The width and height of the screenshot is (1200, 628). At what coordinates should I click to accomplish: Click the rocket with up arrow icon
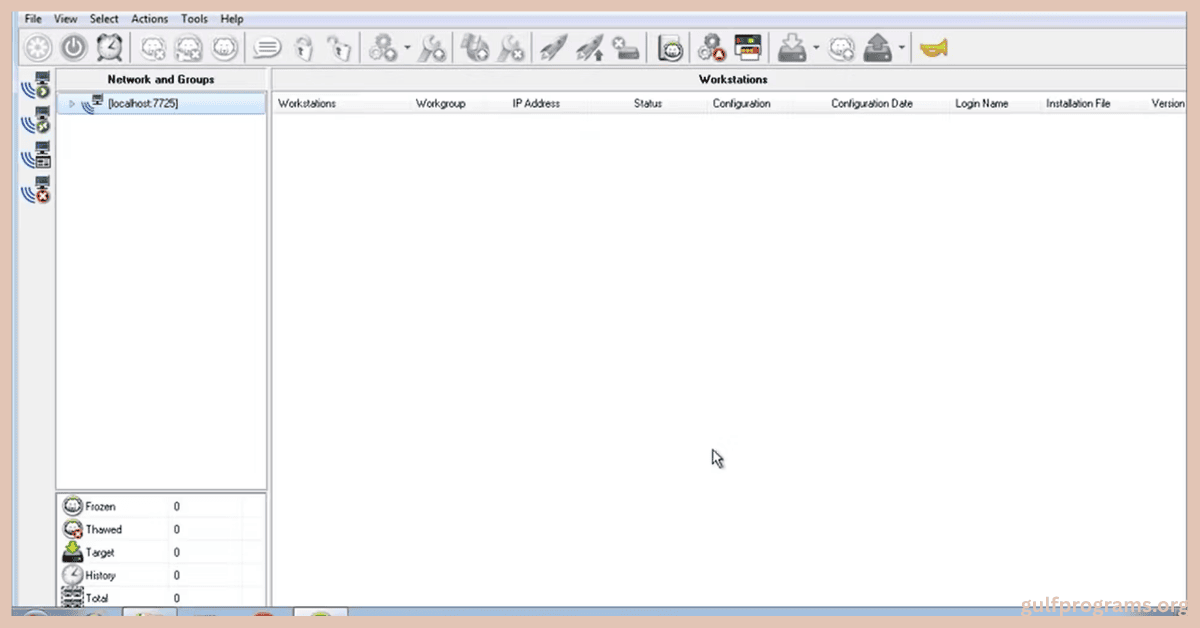(591, 48)
